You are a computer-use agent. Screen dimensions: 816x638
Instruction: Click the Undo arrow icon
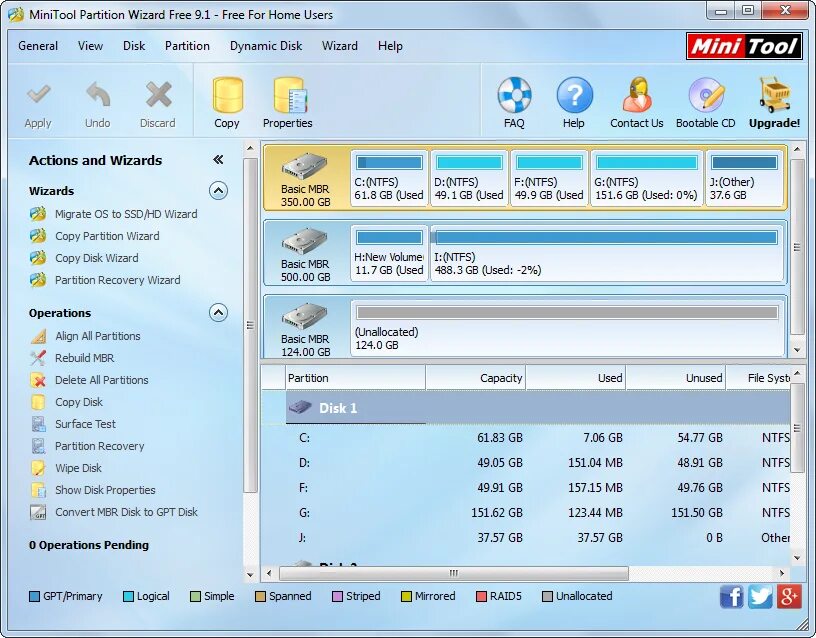coord(98,95)
